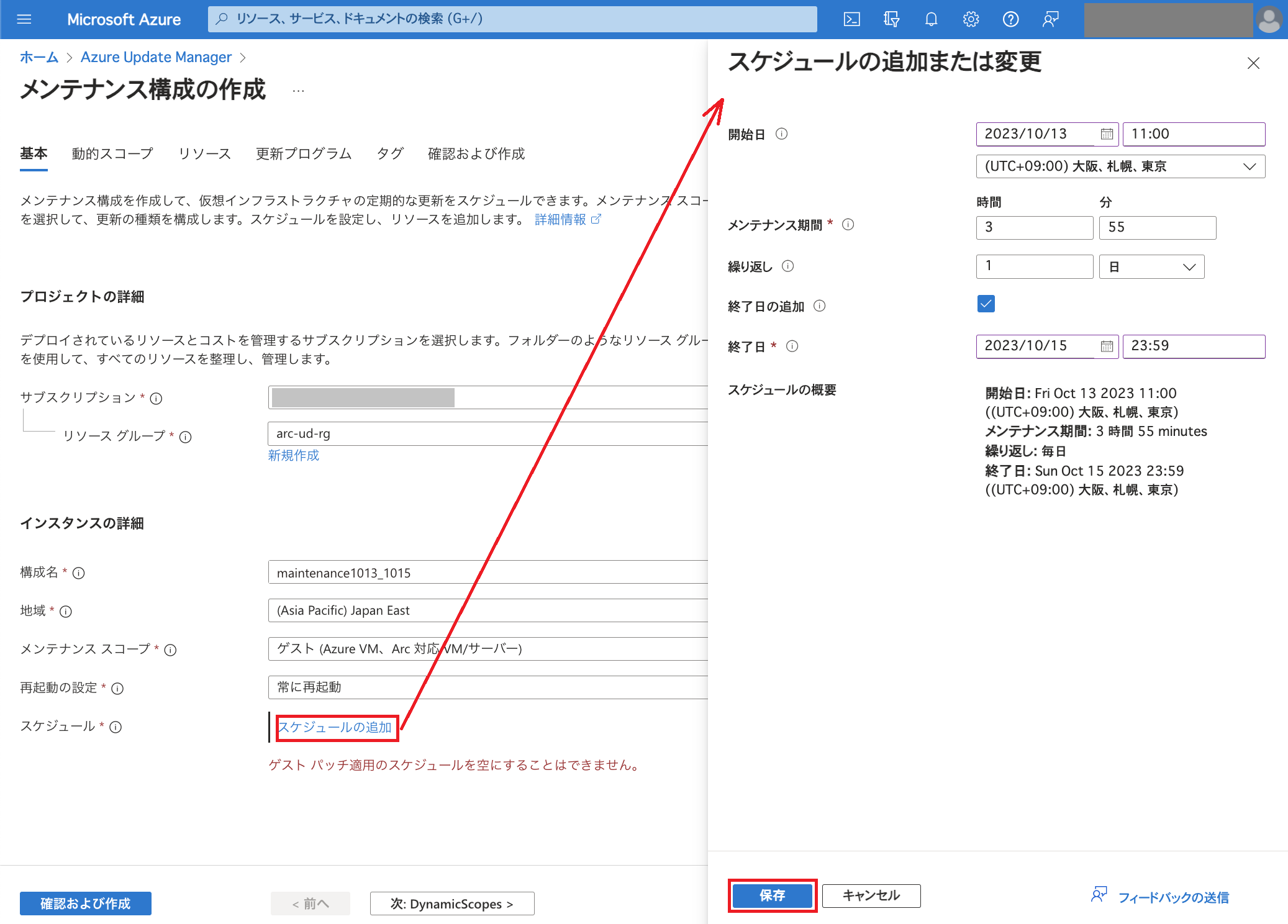
Task: Show info for 構成名
Action: click(x=79, y=573)
